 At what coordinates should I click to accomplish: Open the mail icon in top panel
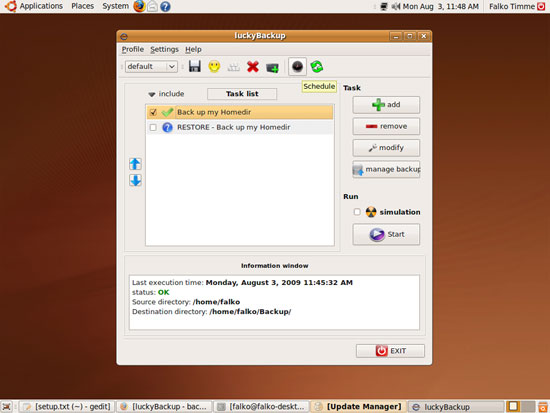pyautogui.click(x=152, y=6)
